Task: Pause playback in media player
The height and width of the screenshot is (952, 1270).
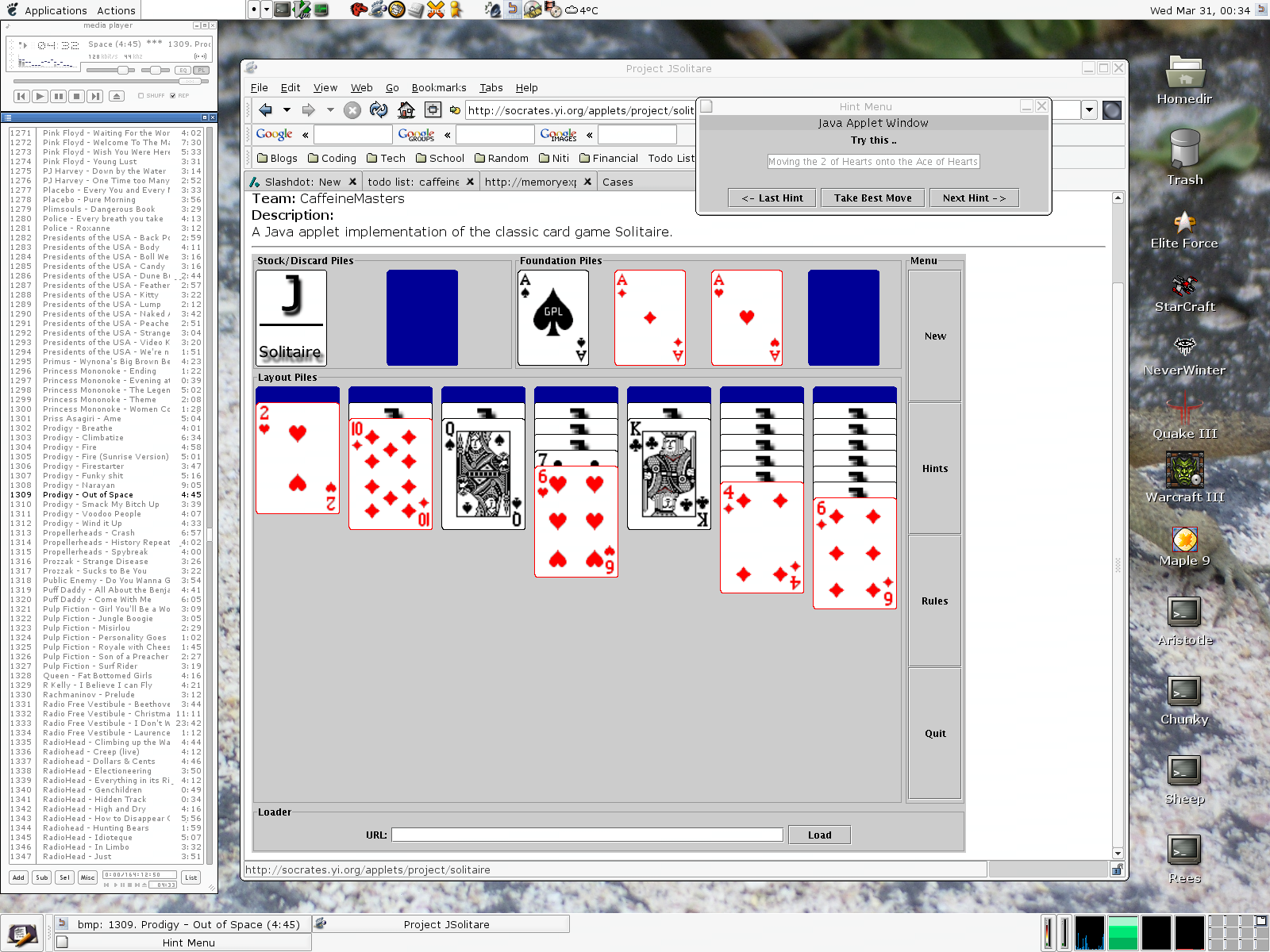Action: pos(58,96)
